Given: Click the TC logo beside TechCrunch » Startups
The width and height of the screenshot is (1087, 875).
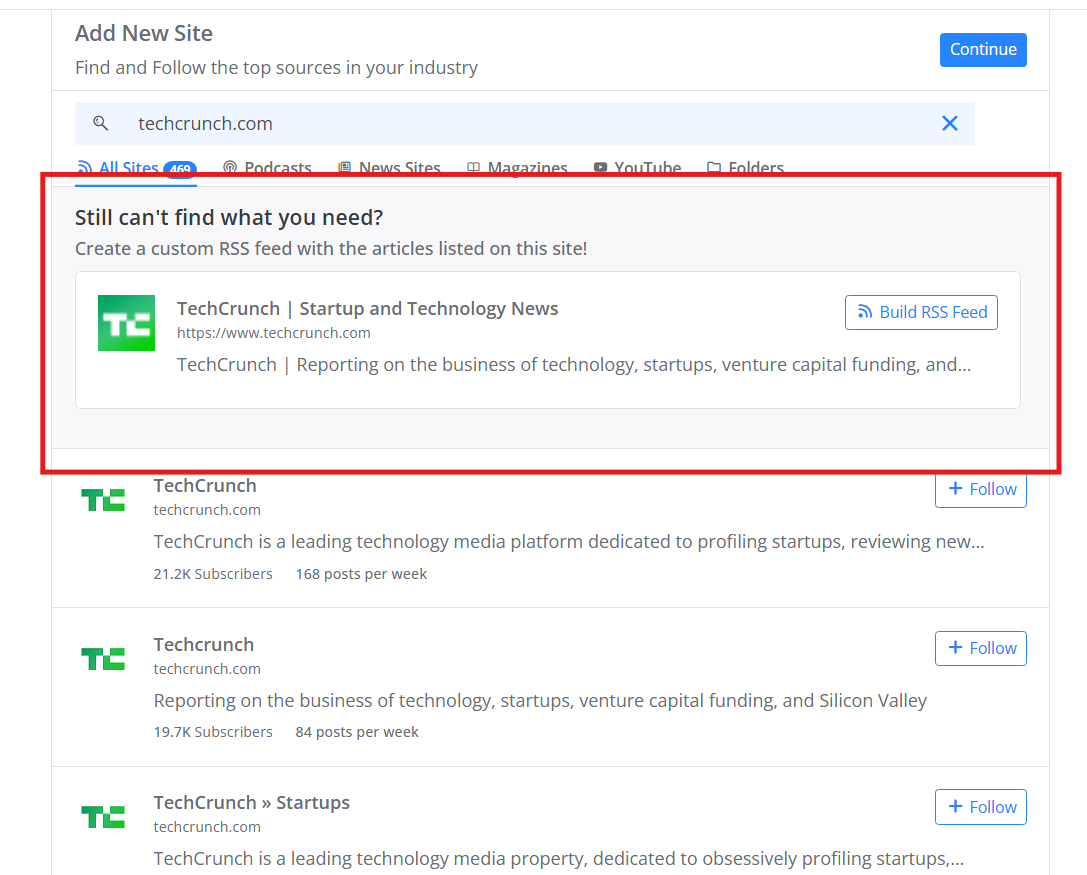Looking at the screenshot, I should (103, 816).
